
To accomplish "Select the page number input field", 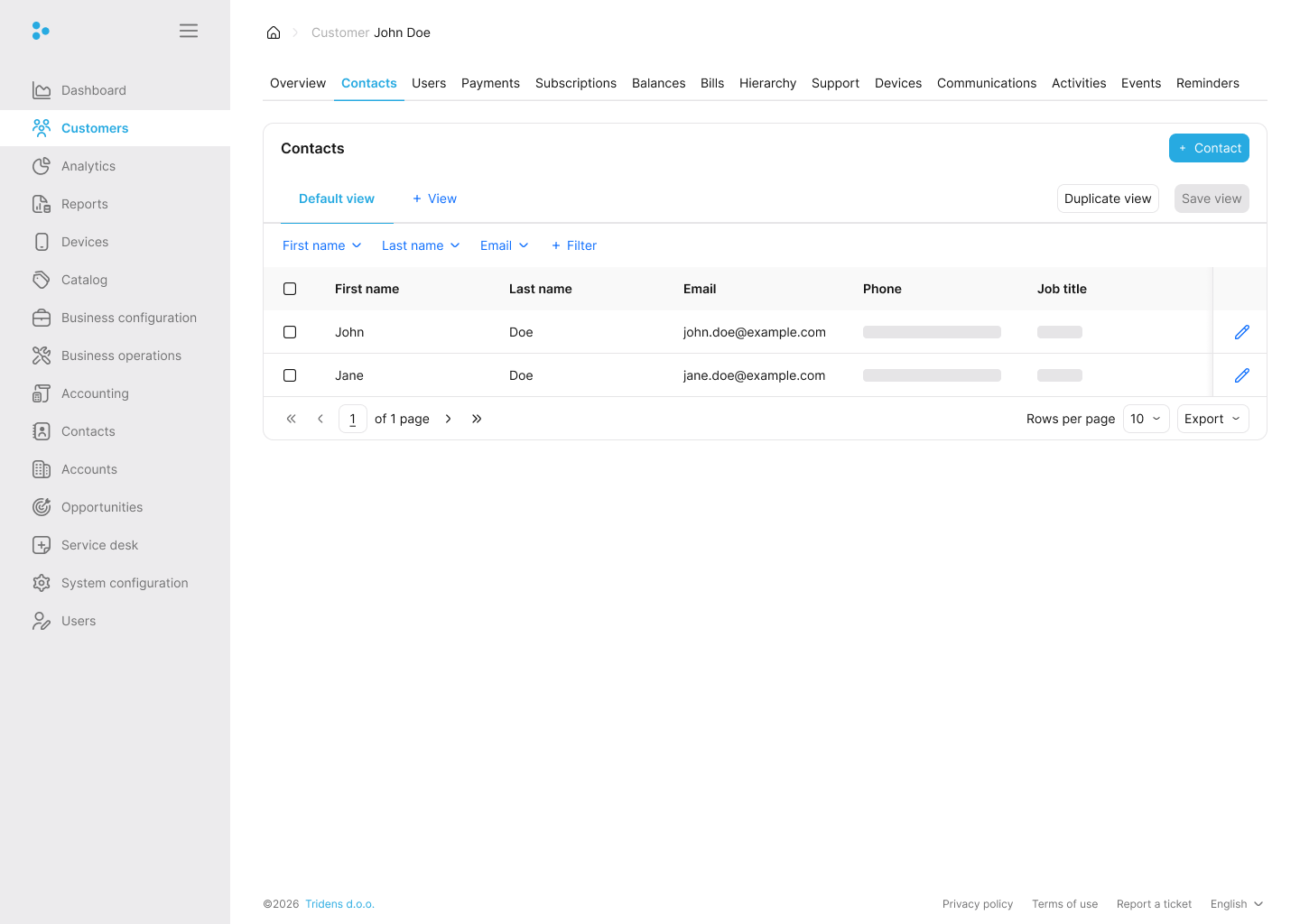I will click(x=352, y=419).
